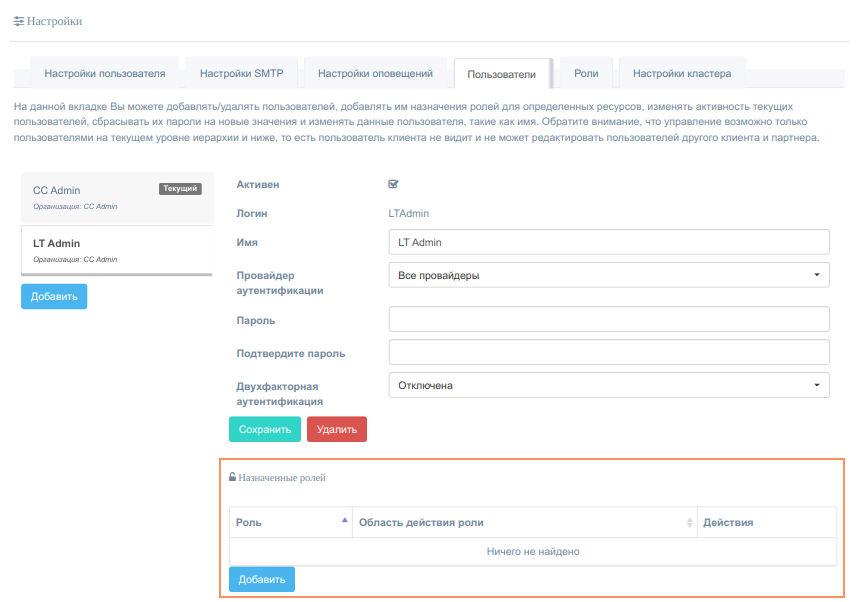Click the settings sliders icon in header
Screen dimensions: 859x602
coord(18,21)
